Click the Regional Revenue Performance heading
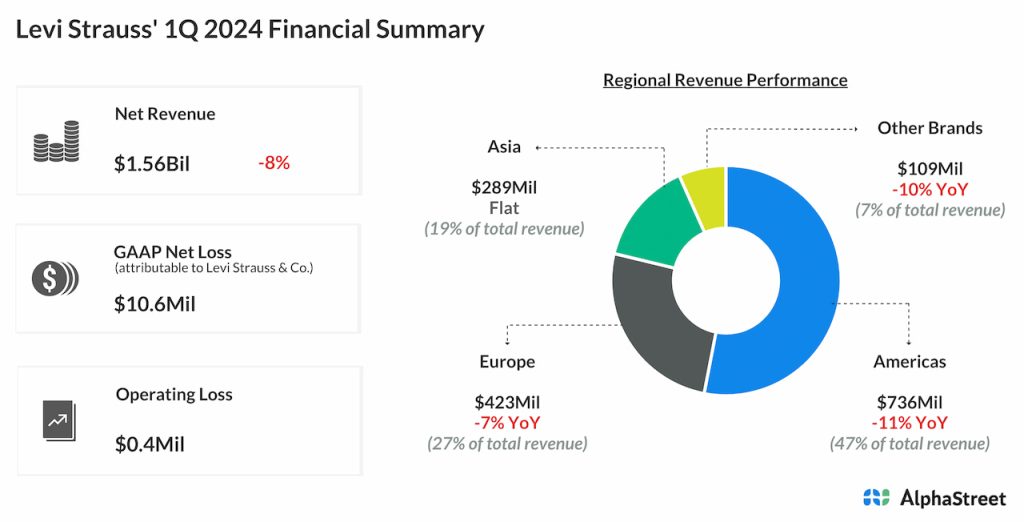The image size is (1024, 522). [725, 80]
